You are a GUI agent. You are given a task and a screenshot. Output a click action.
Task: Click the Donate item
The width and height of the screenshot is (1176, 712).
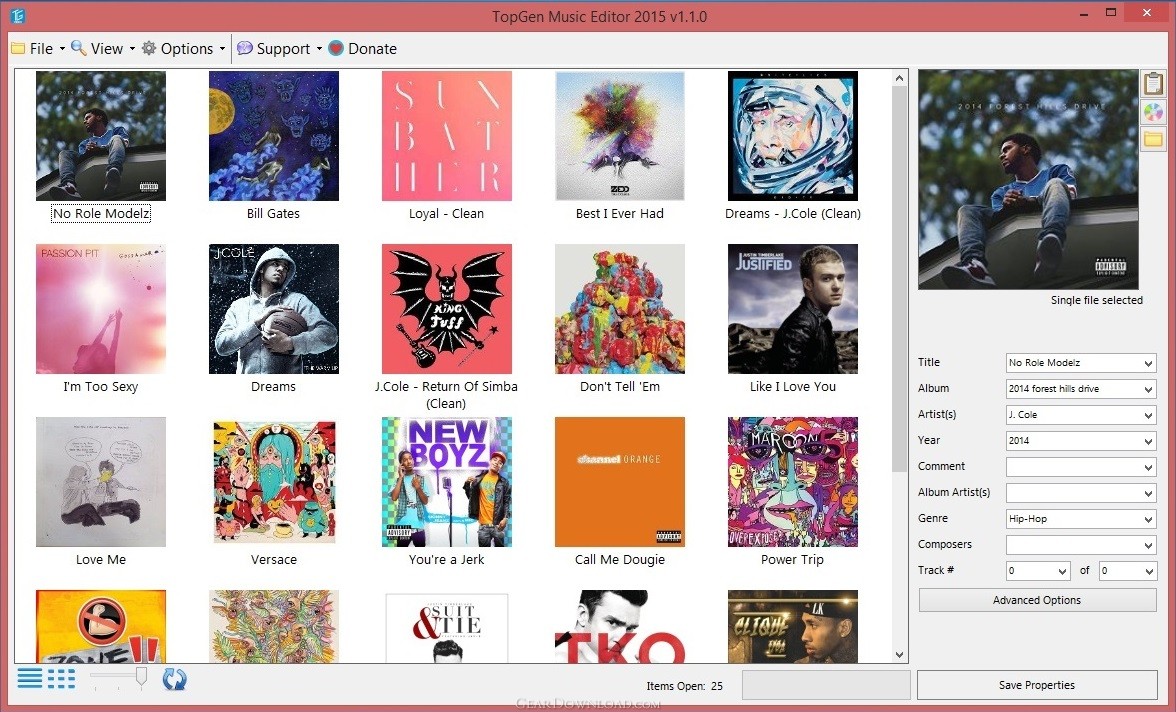tap(362, 49)
